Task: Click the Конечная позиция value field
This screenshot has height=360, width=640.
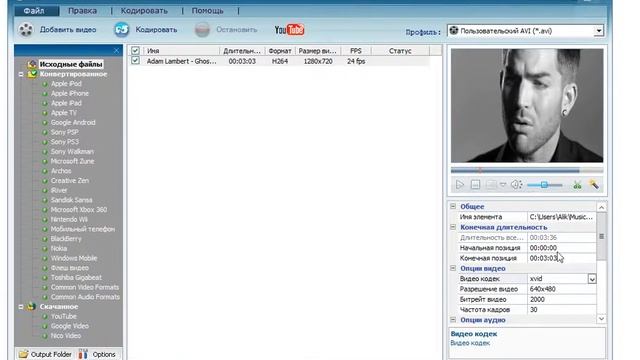Action: (562, 258)
